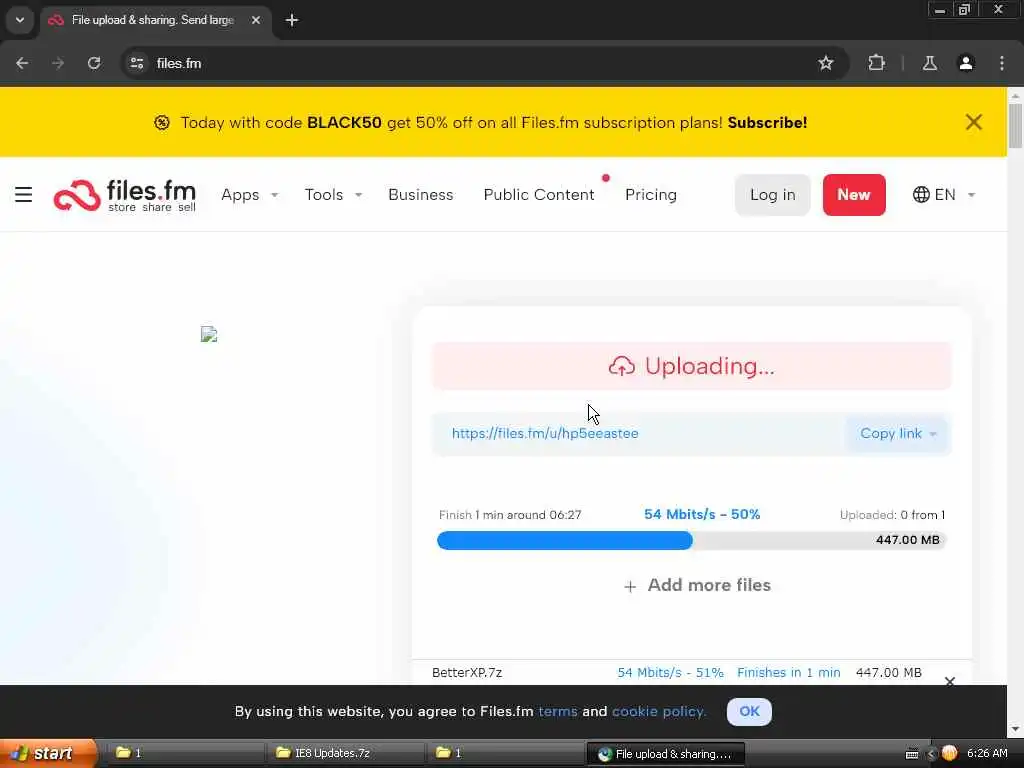Expand the Copy link dropdown arrow
Image resolution: width=1024 pixels, height=768 pixels.
[x=933, y=434]
